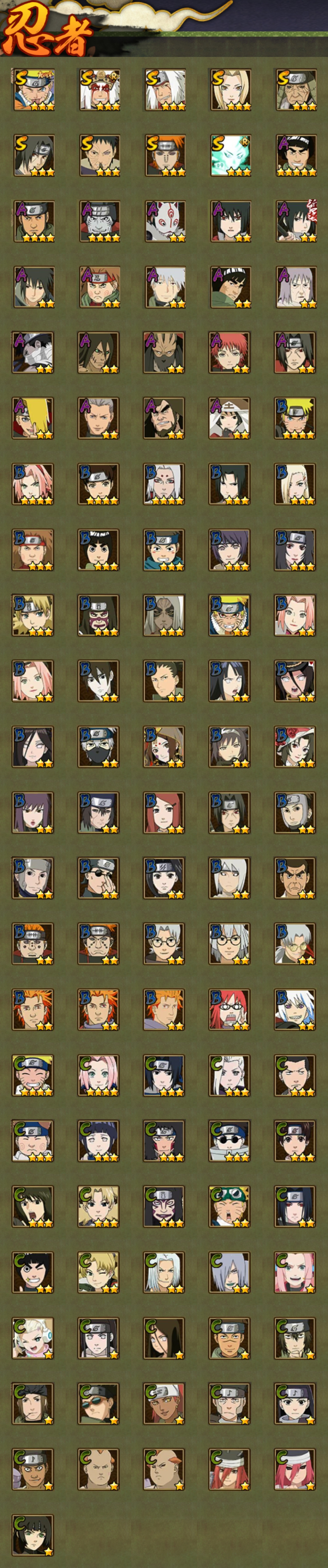Viewport: 328px width, 1568px height.
Task: Select B-rank masked Kakashi portrait
Action: click(98, 747)
